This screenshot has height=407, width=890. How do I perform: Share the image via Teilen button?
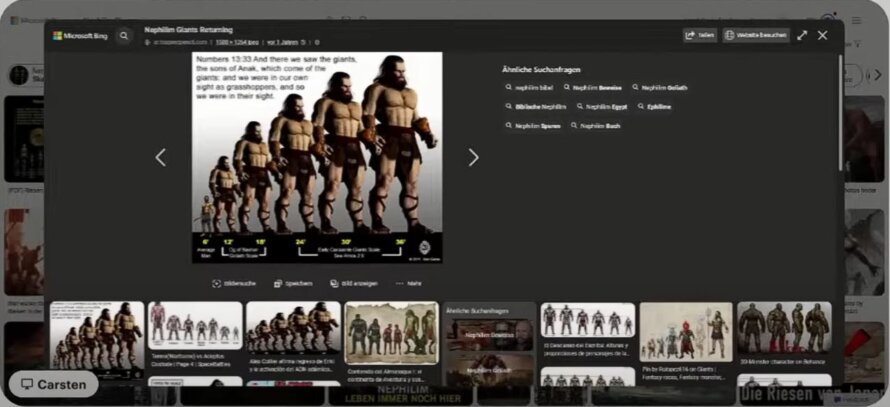coord(700,35)
